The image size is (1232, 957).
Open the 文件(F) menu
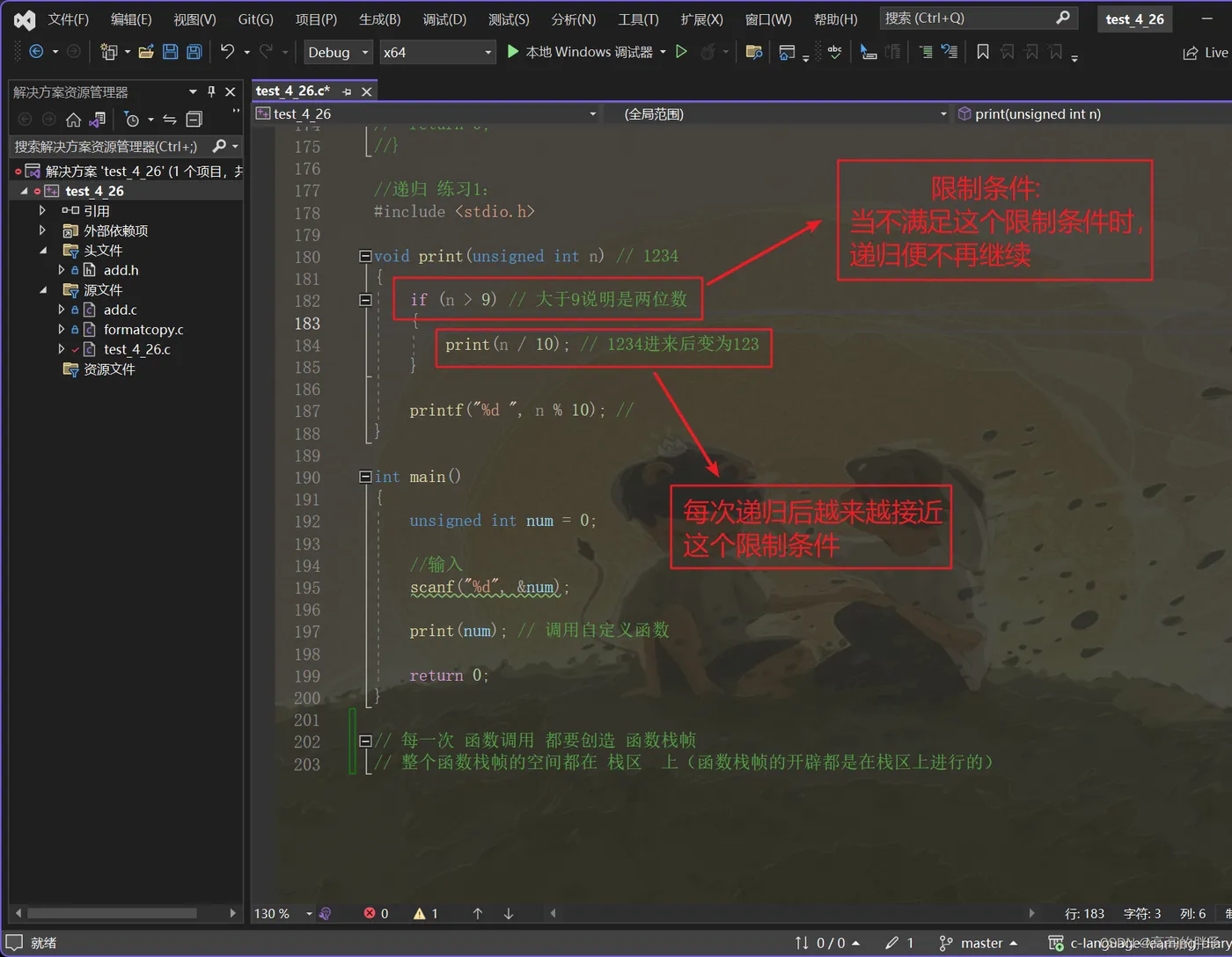tap(68, 19)
